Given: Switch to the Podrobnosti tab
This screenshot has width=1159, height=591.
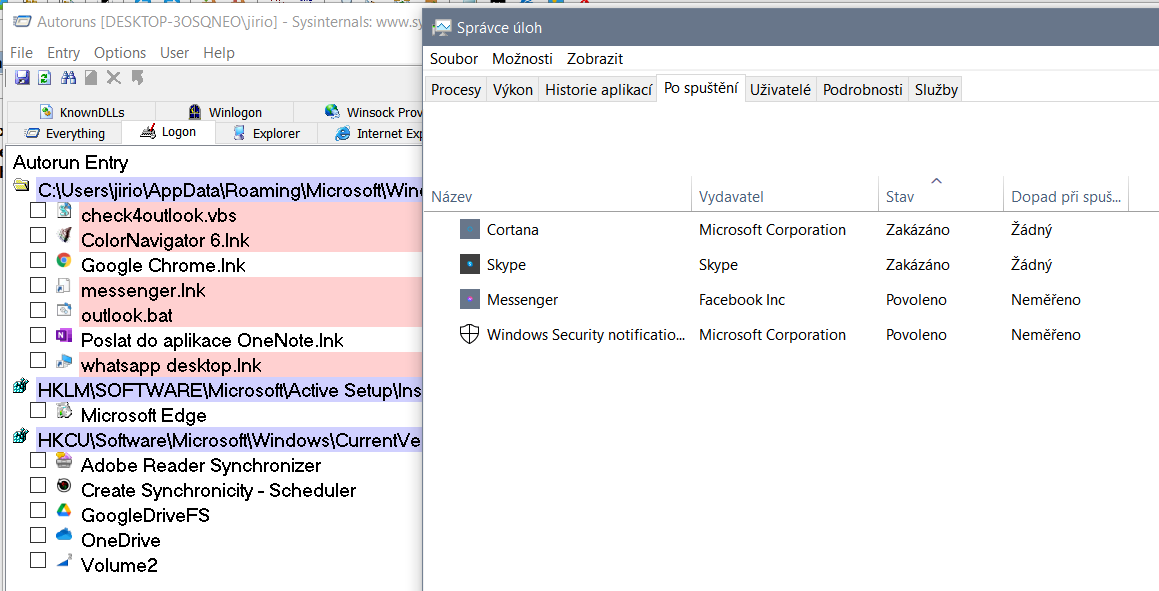Looking at the screenshot, I should coord(862,90).
